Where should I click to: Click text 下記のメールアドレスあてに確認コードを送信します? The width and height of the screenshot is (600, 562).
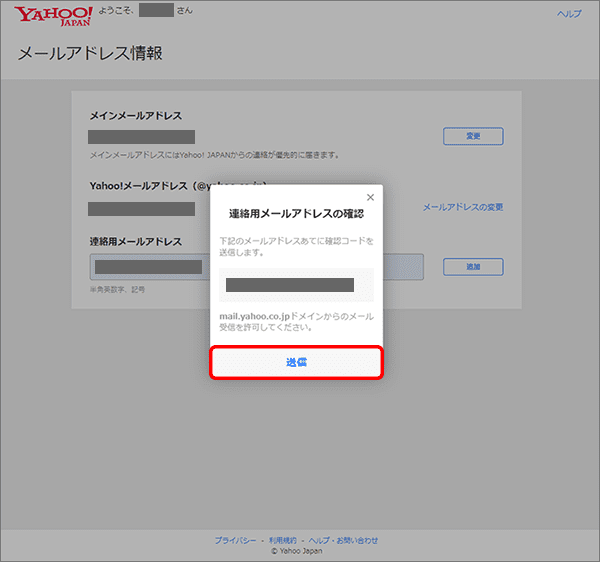(296, 247)
